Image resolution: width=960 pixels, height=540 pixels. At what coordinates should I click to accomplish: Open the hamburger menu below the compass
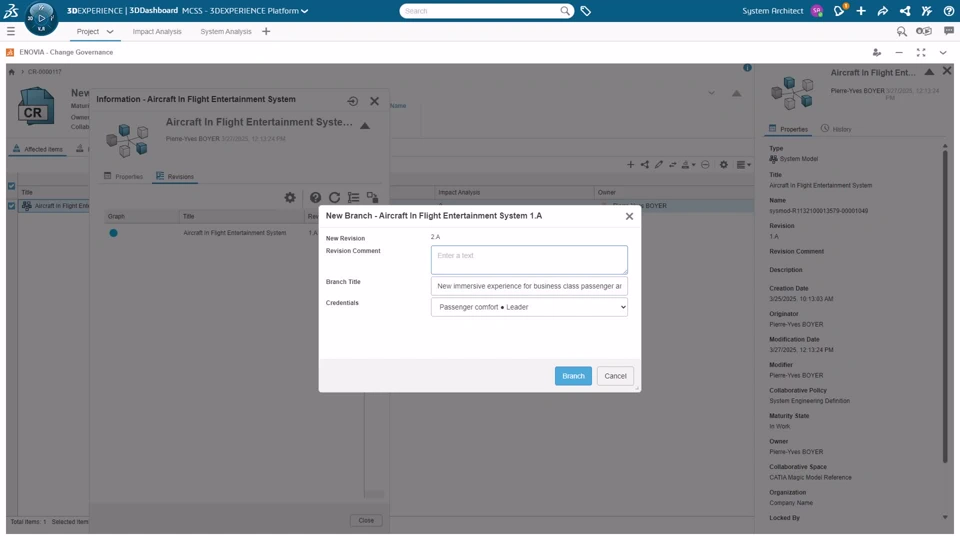[x=10, y=31]
